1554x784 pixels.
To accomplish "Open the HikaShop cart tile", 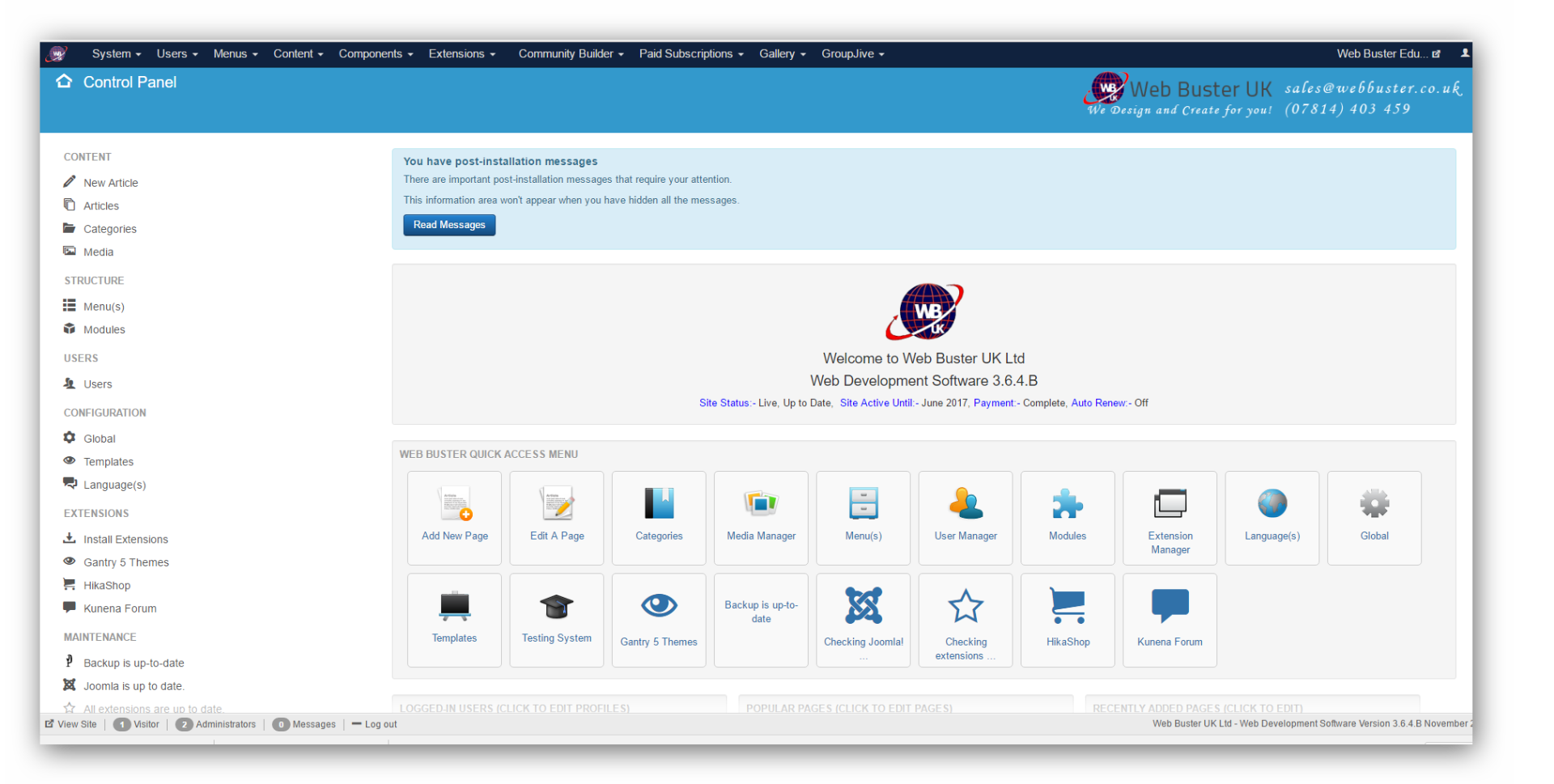I will (1068, 620).
